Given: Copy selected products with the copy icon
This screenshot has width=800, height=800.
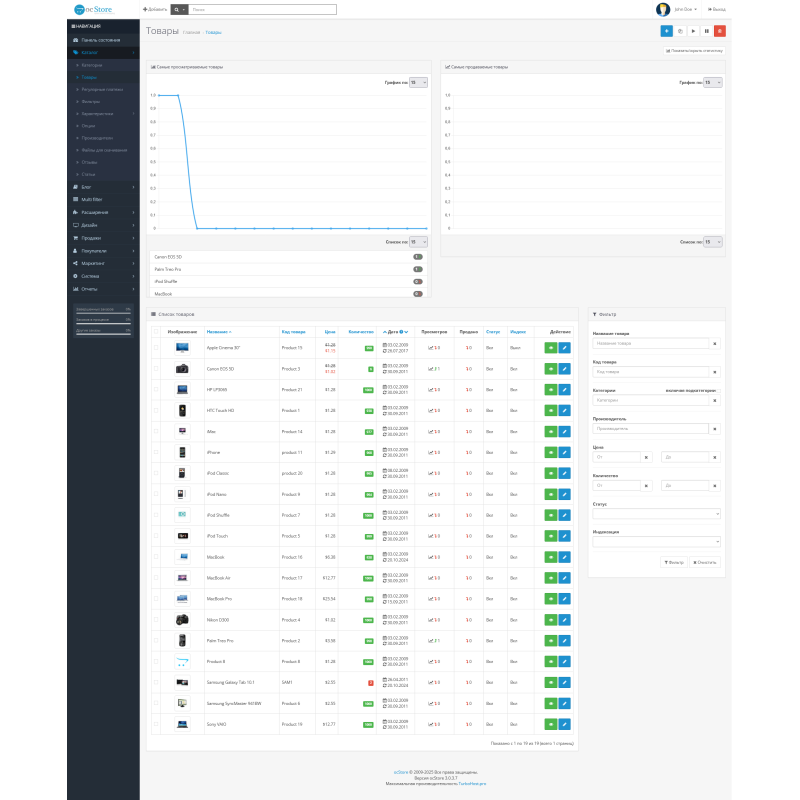Looking at the screenshot, I should pyautogui.click(x=680, y=31).
